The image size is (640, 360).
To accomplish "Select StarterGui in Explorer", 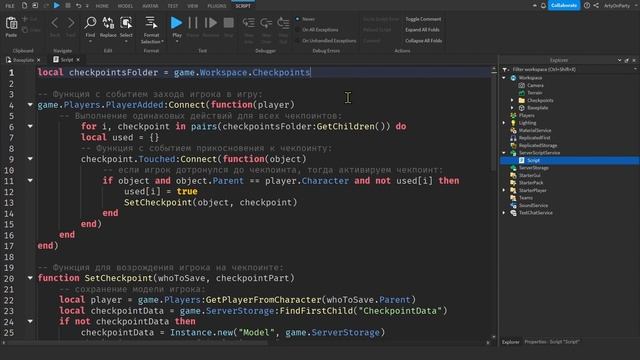I will 529,175.
